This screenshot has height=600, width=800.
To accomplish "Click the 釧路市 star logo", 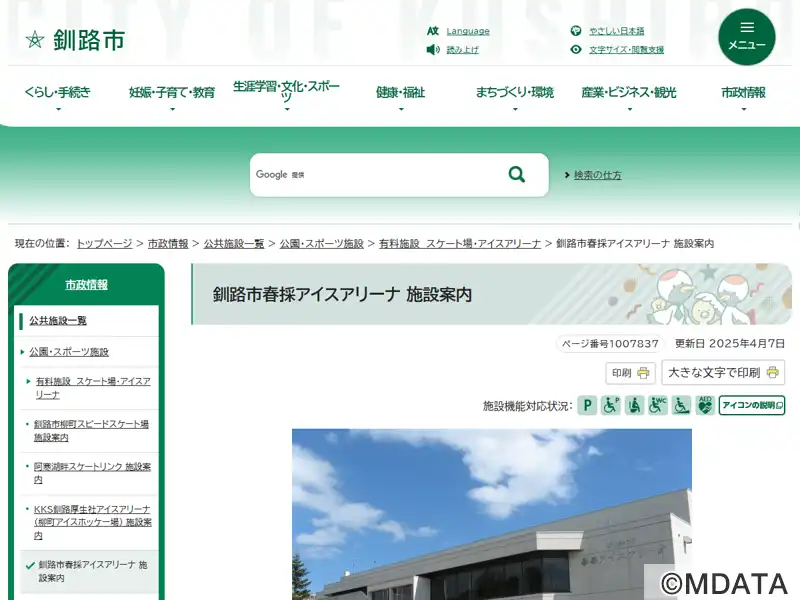I will coord(35,40).
